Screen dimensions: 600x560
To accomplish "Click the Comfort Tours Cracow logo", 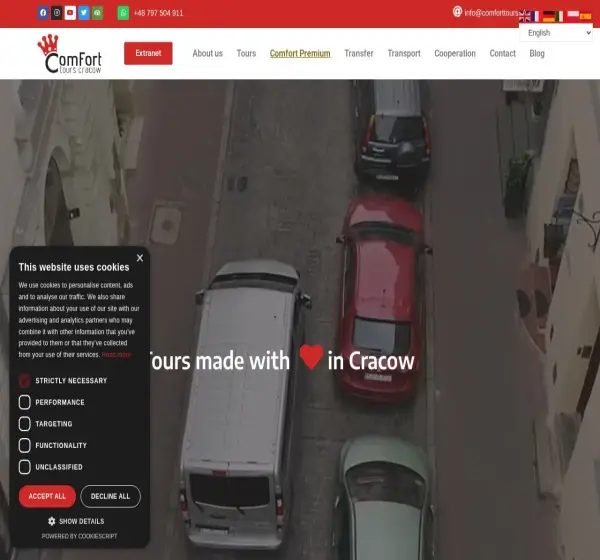I will point(69,54).
